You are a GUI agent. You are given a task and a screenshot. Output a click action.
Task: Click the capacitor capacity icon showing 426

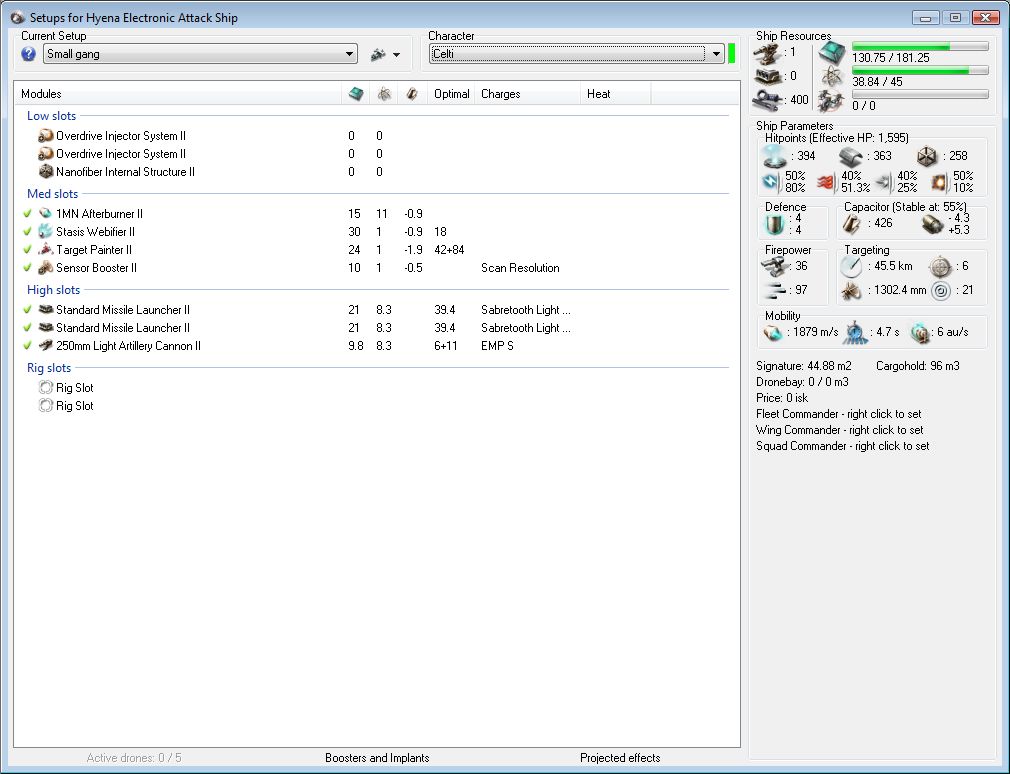851,223
